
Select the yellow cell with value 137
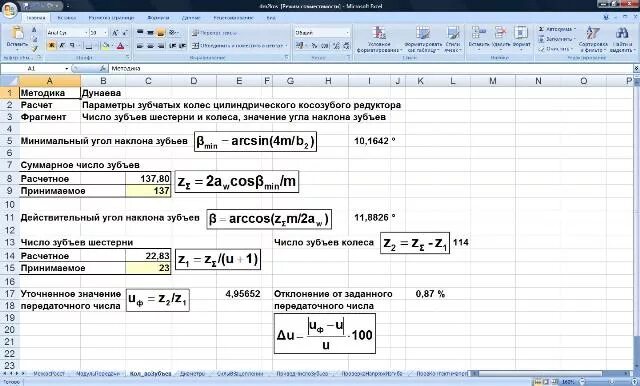[148, 191]
